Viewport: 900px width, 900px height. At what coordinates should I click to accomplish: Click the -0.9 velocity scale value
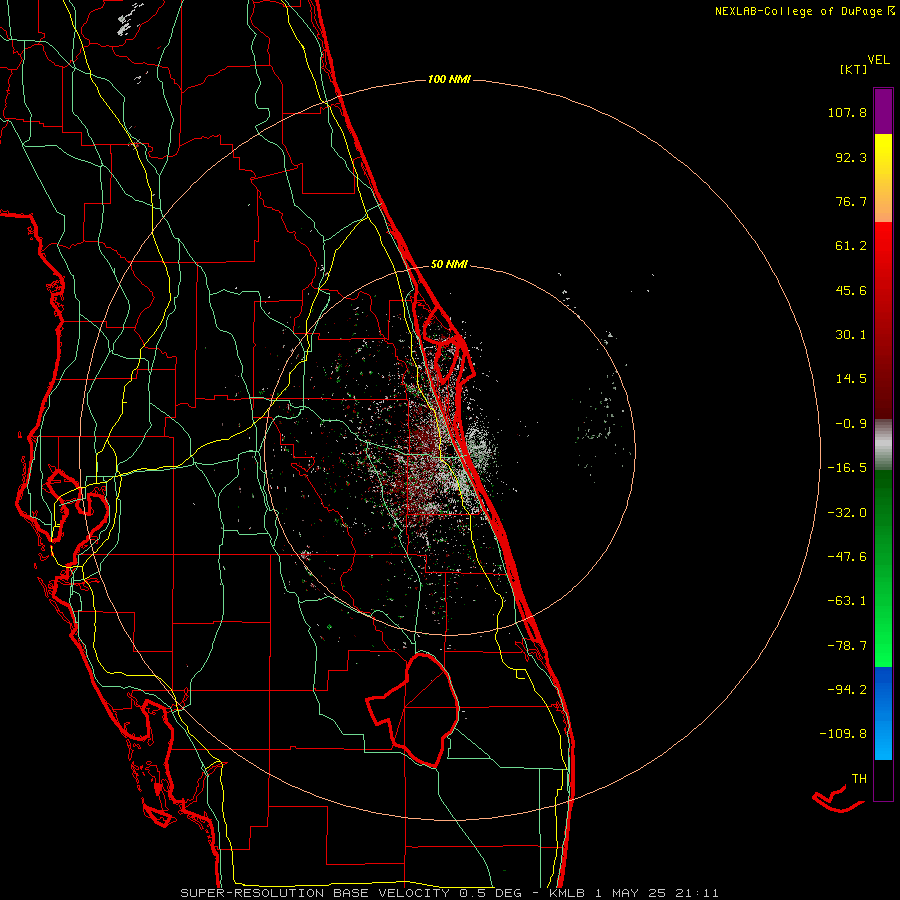pyautogui.click(x=851, y=424)
